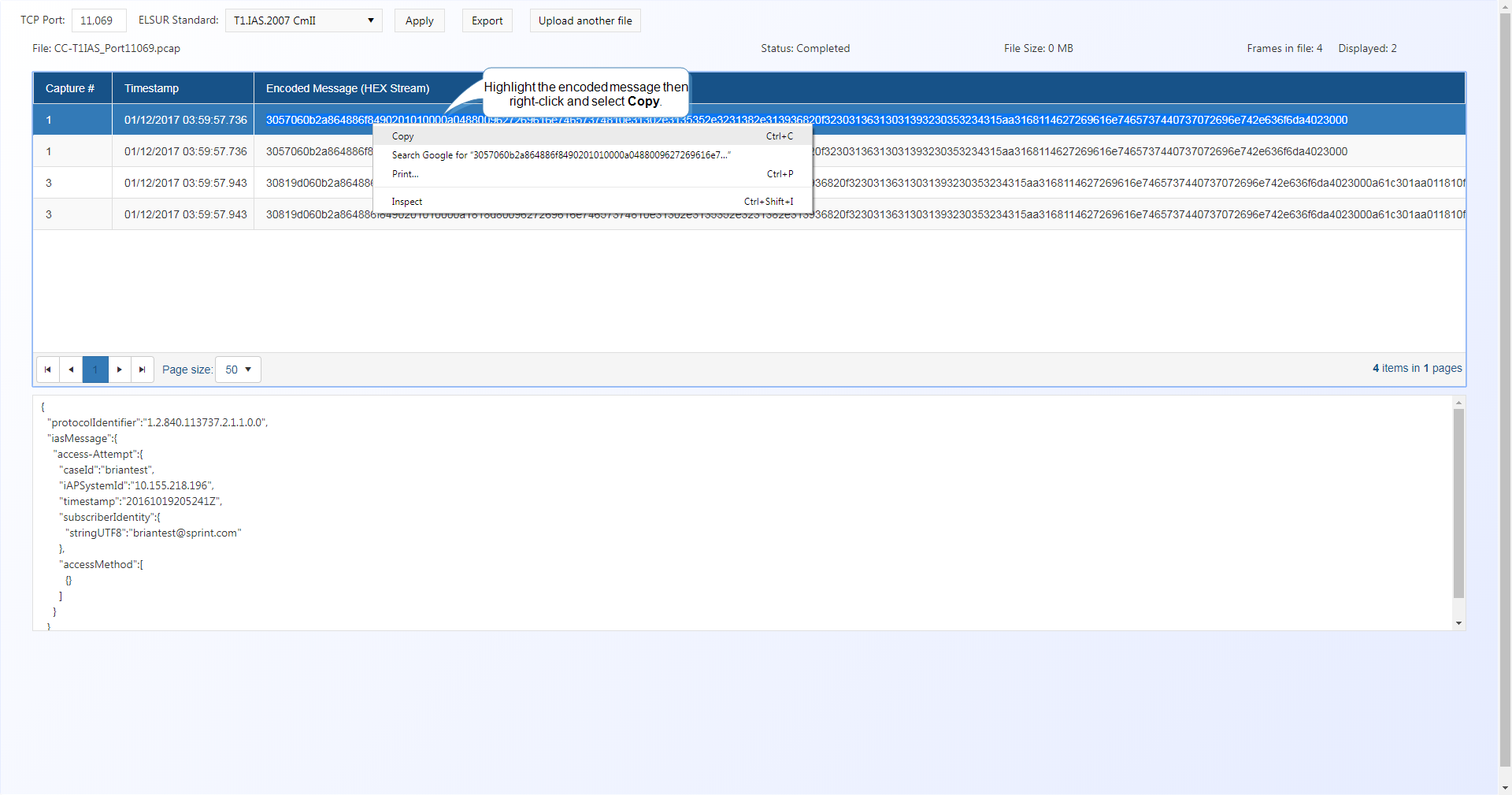Click the Timestamp column header
1512x795 pixels.
click(x=151, y=88)
